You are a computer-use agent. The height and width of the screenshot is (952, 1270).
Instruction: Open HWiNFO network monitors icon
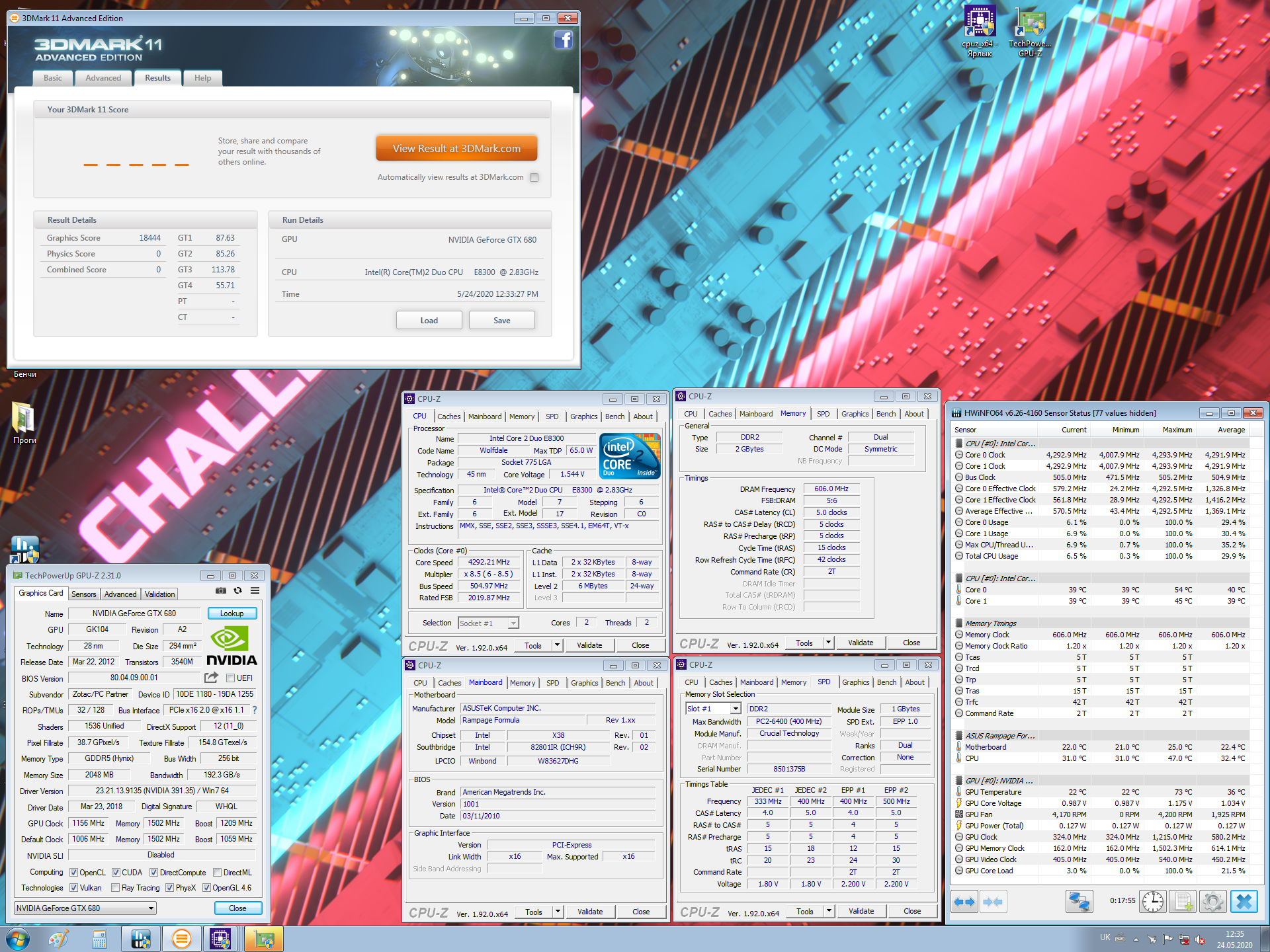tap(1079, 902)
